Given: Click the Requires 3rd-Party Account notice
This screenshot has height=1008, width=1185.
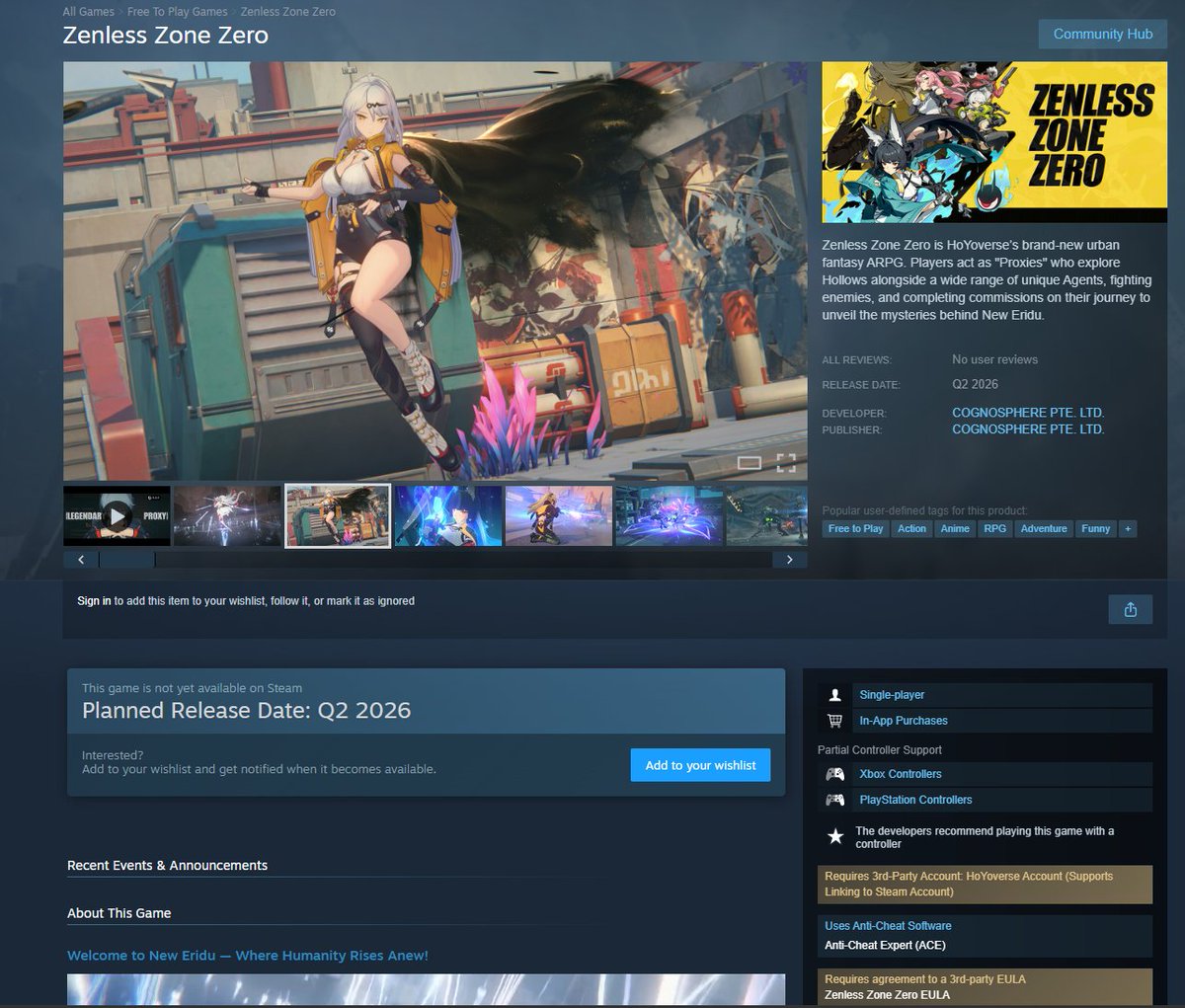Looking at the screenshot, I should point(985,884).
